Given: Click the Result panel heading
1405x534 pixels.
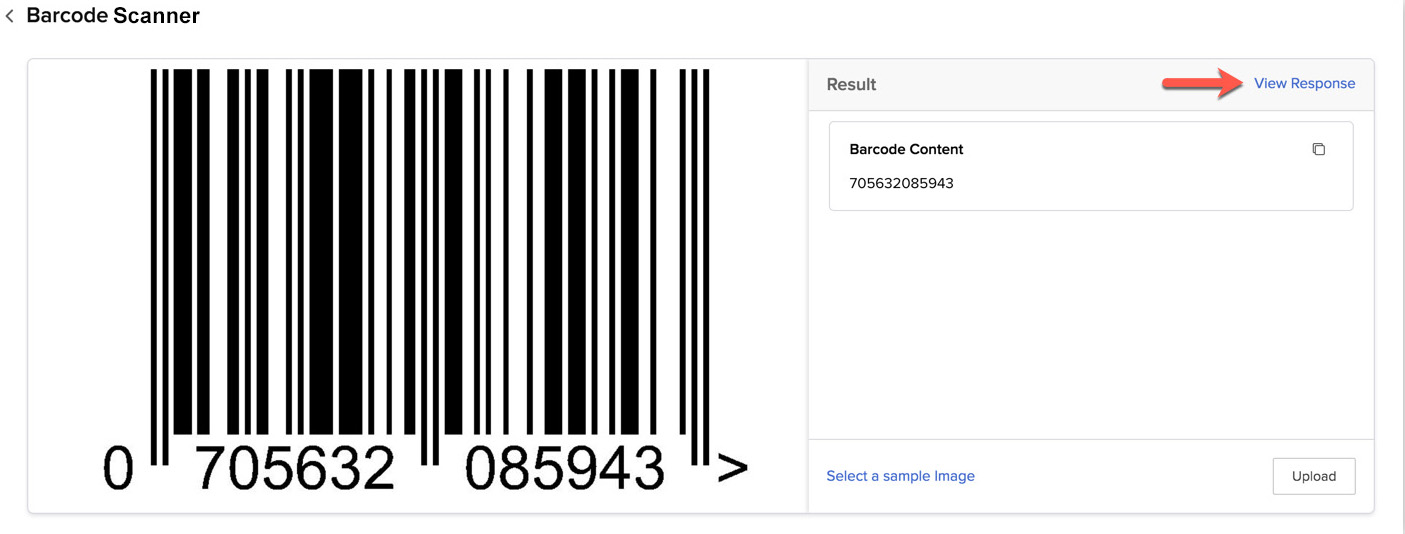Looking at the screenshot, I should click(x=851, y=85).
